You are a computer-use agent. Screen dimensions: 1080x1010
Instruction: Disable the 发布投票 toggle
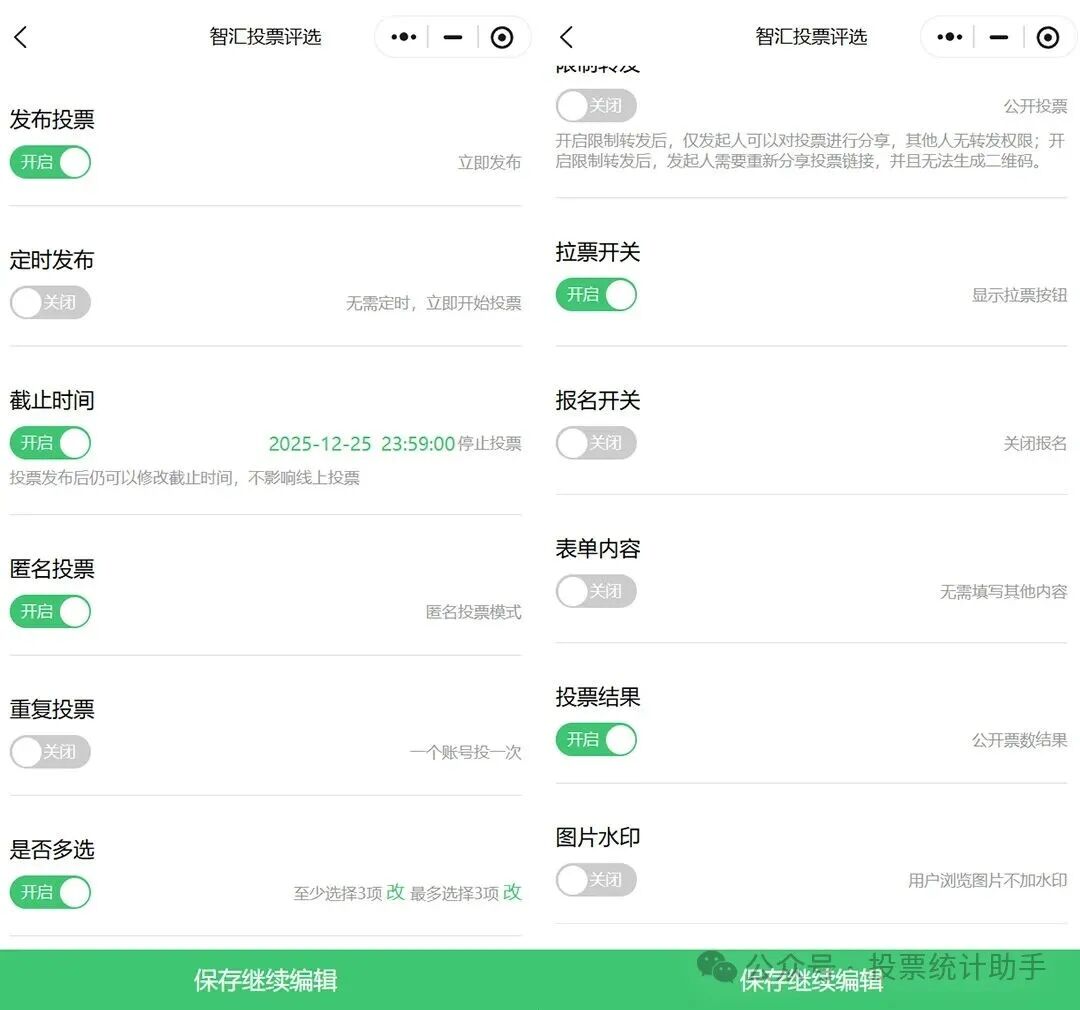click(x=49, y=162)
